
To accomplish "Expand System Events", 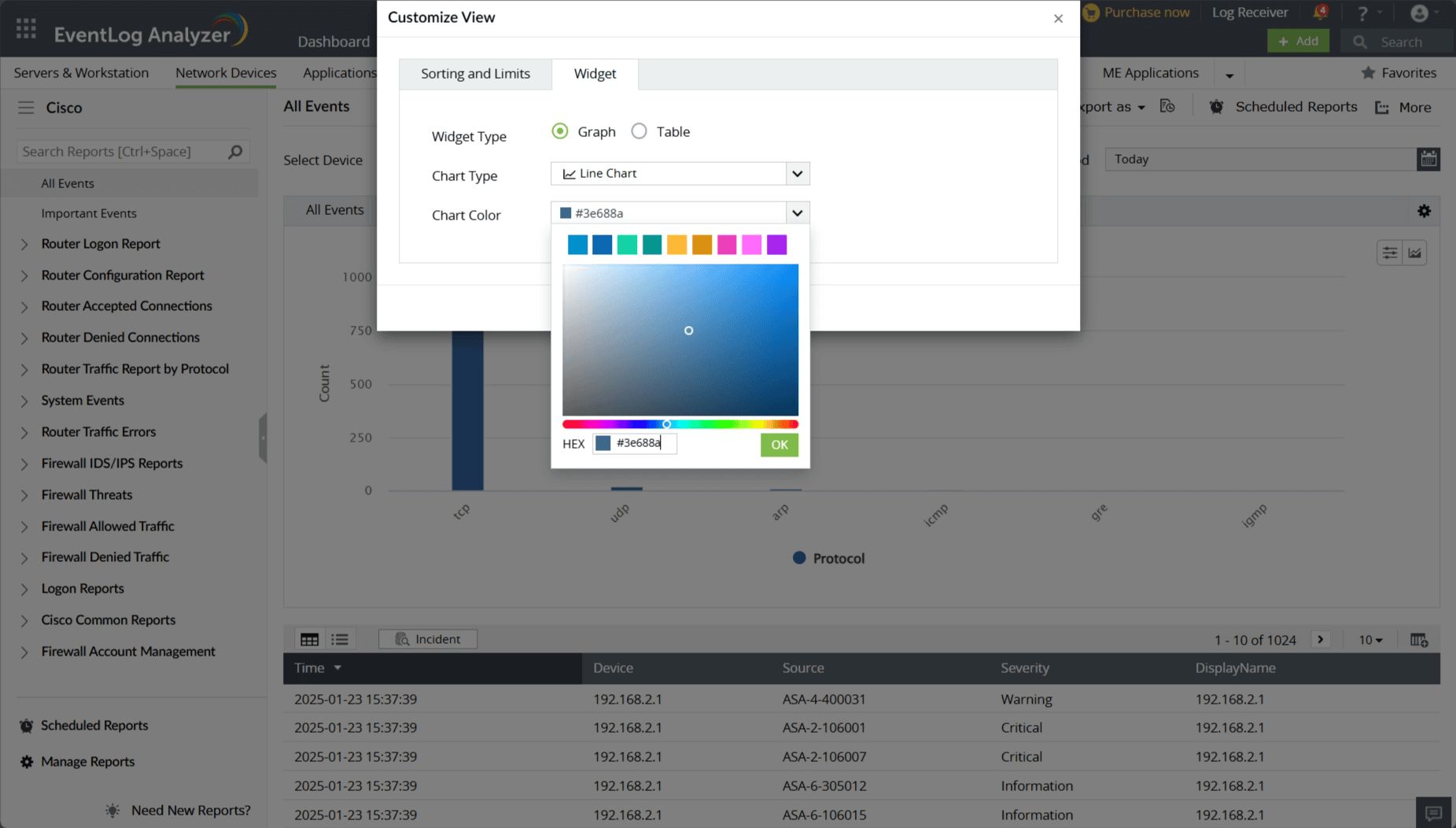I will 24,401.
